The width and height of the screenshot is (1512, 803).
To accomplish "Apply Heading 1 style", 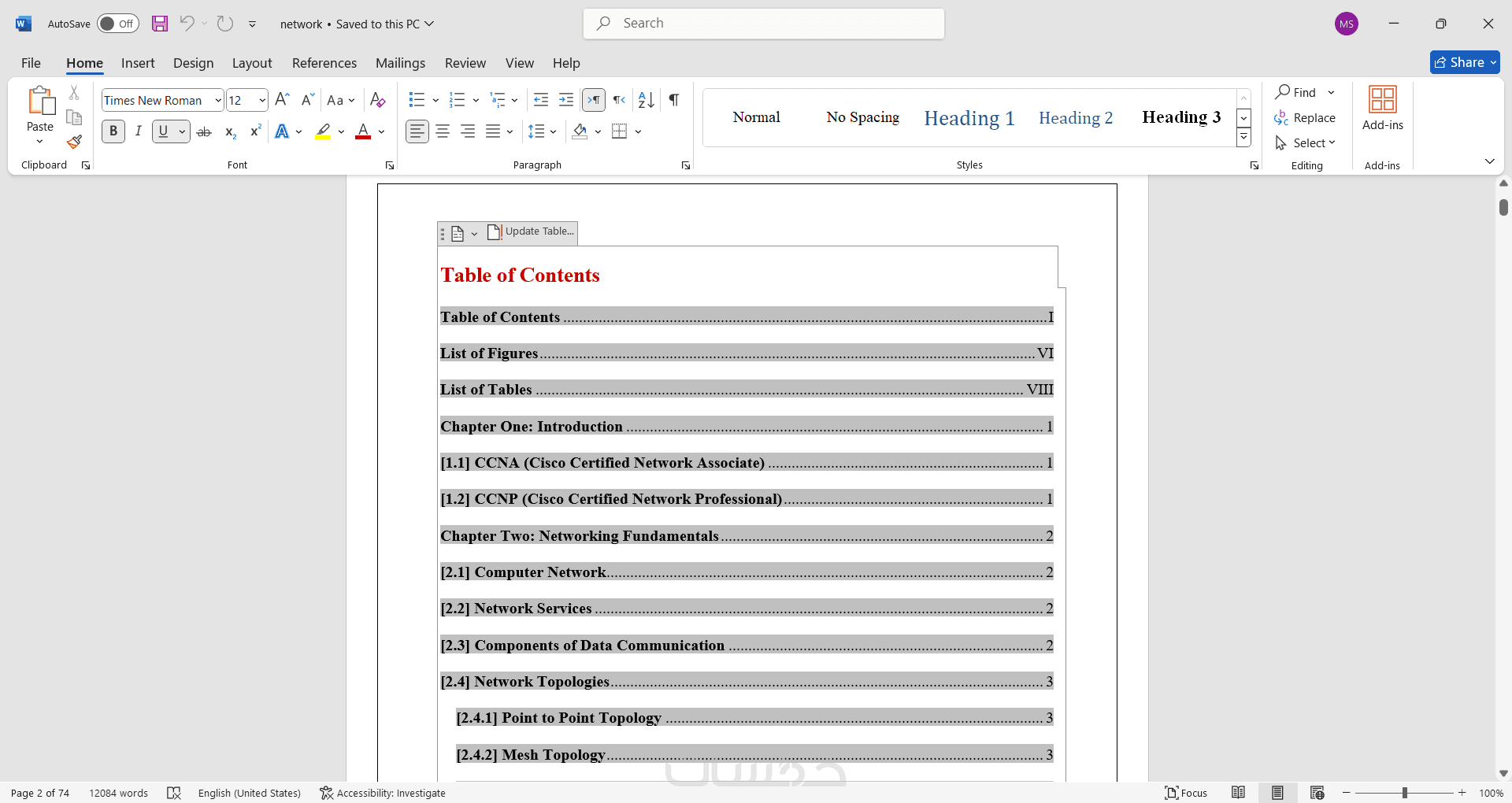I will (969, 117).
